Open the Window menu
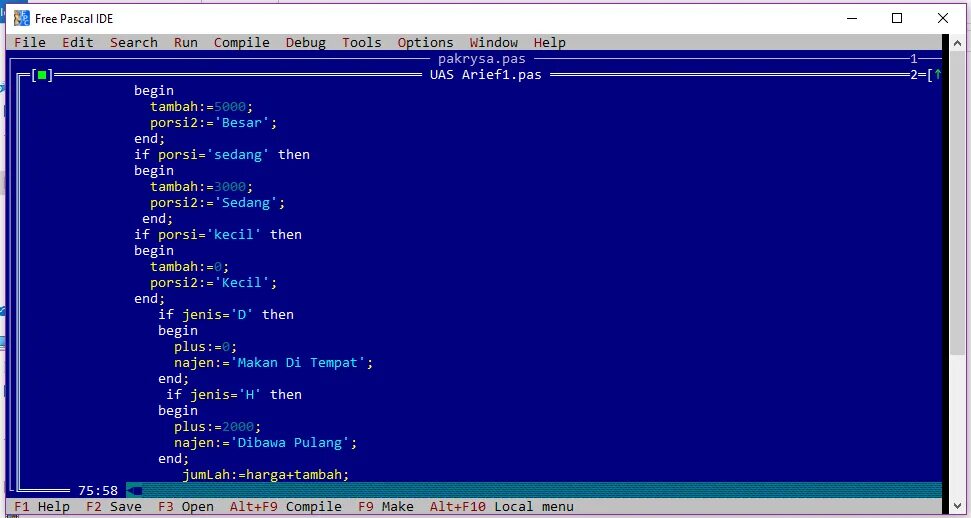This screenshot has height=518, width=971. click(494, 43)
